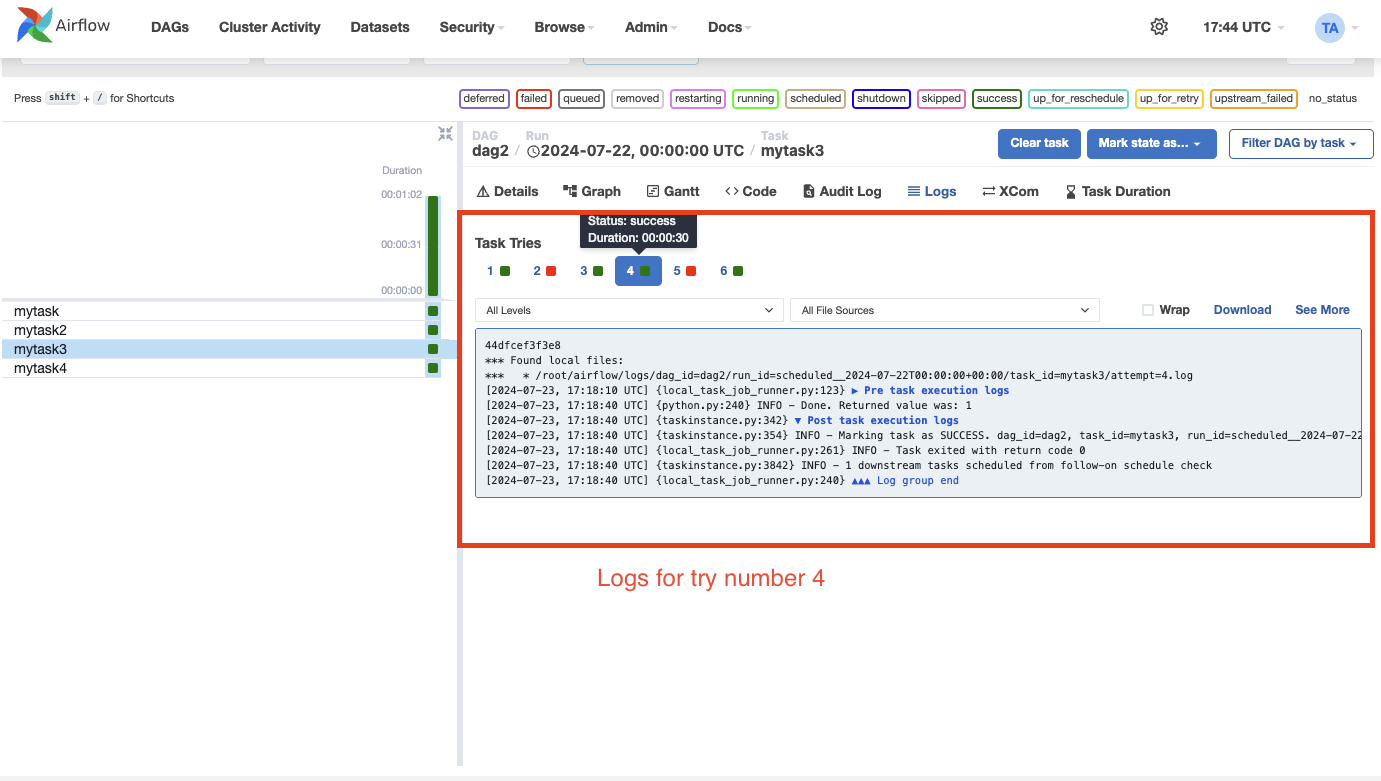Toggle the failed status filter
1381x781 pixels.
point(533,98)
